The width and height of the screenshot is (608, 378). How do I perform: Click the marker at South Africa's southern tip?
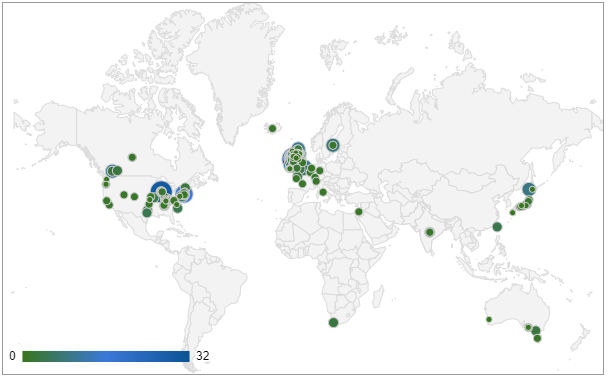tap(333, 323)
